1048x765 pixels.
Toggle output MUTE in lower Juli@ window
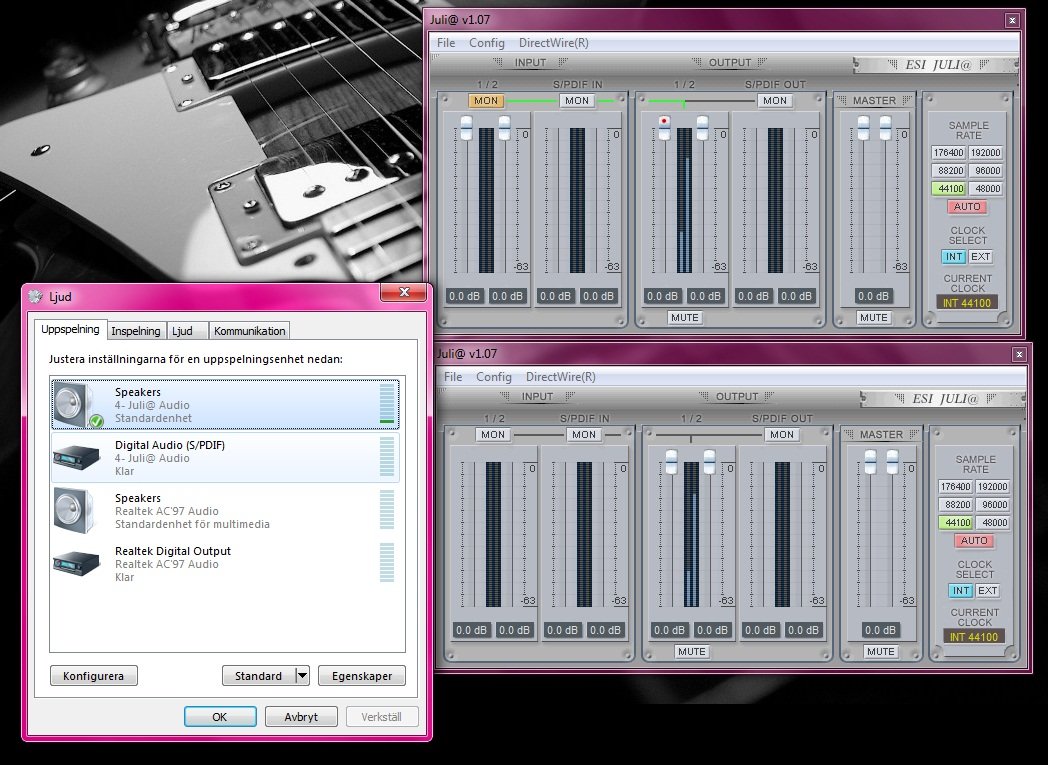691,651
